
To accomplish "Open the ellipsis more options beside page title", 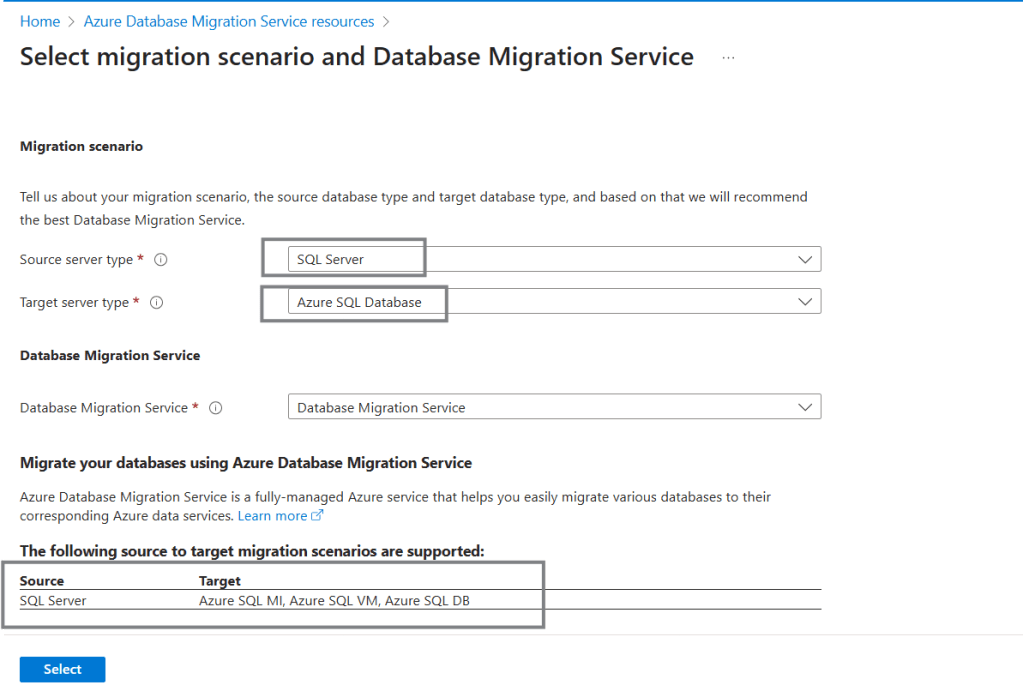I will click(x=728, y=58).
